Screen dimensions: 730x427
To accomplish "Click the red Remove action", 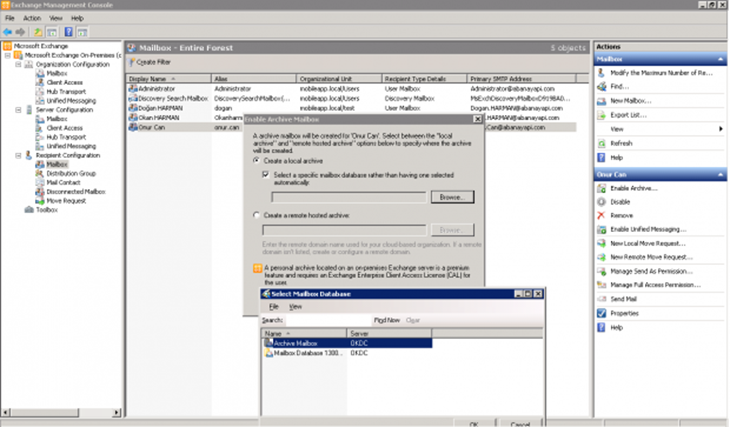I will [x=622, y=216].
